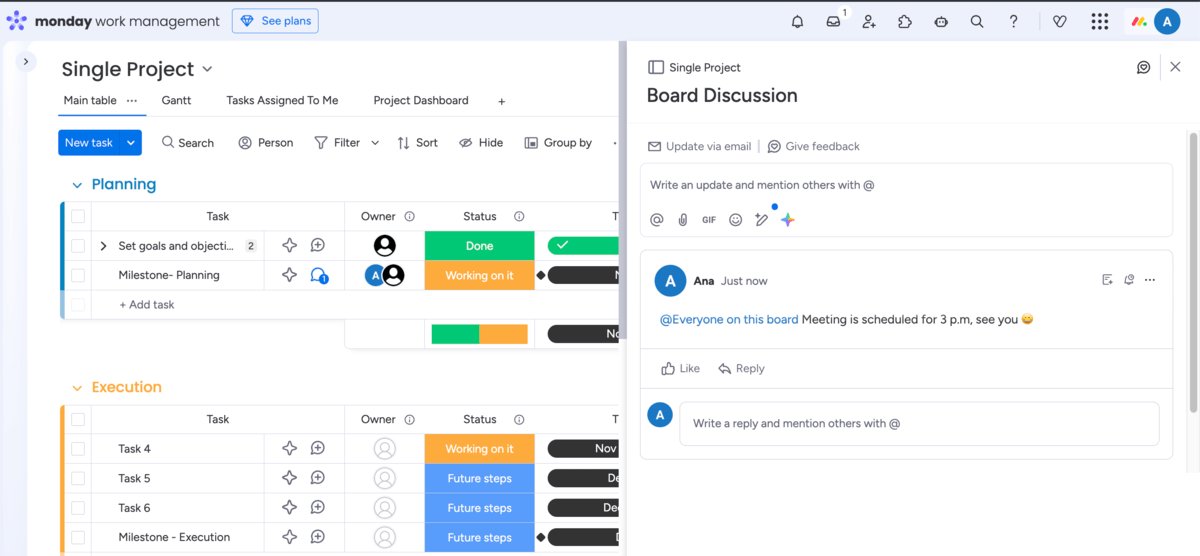Tick the Milestone - Execution checkbox
This screenshot has width=1200, height=556.
point(78,537)
